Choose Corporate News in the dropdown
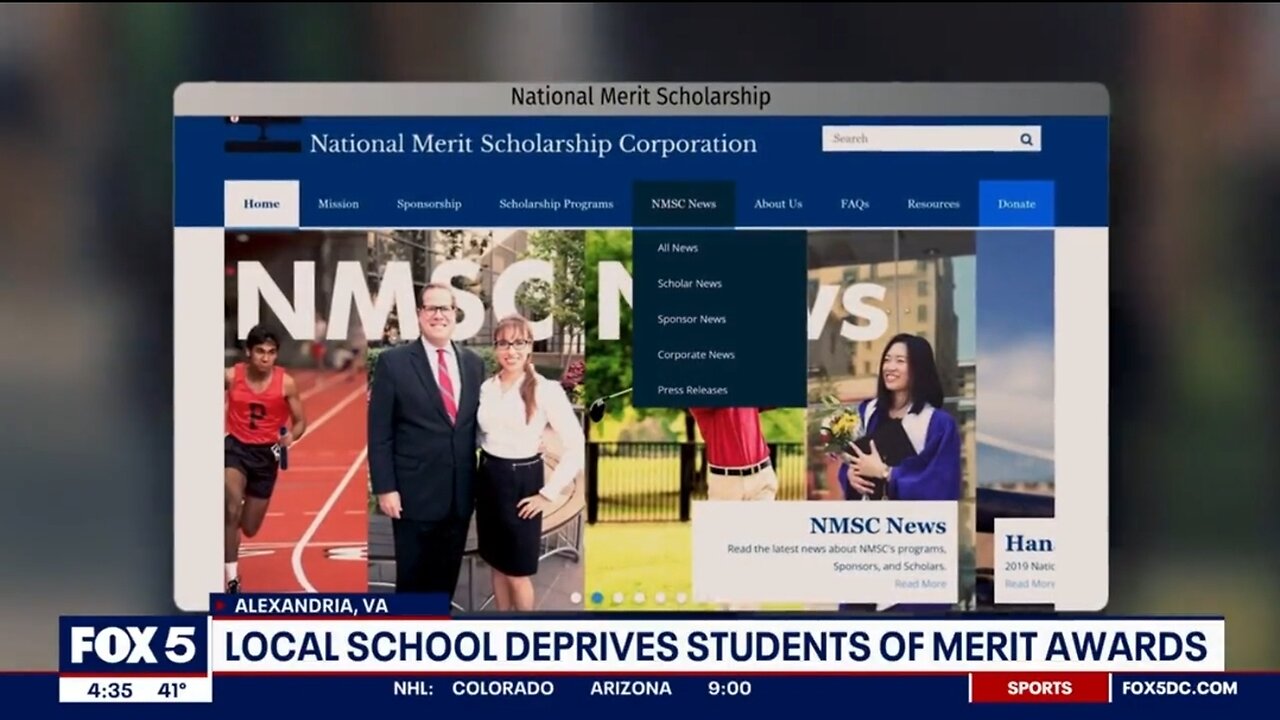The image size is (1280, 720). (x=696, y=355)
